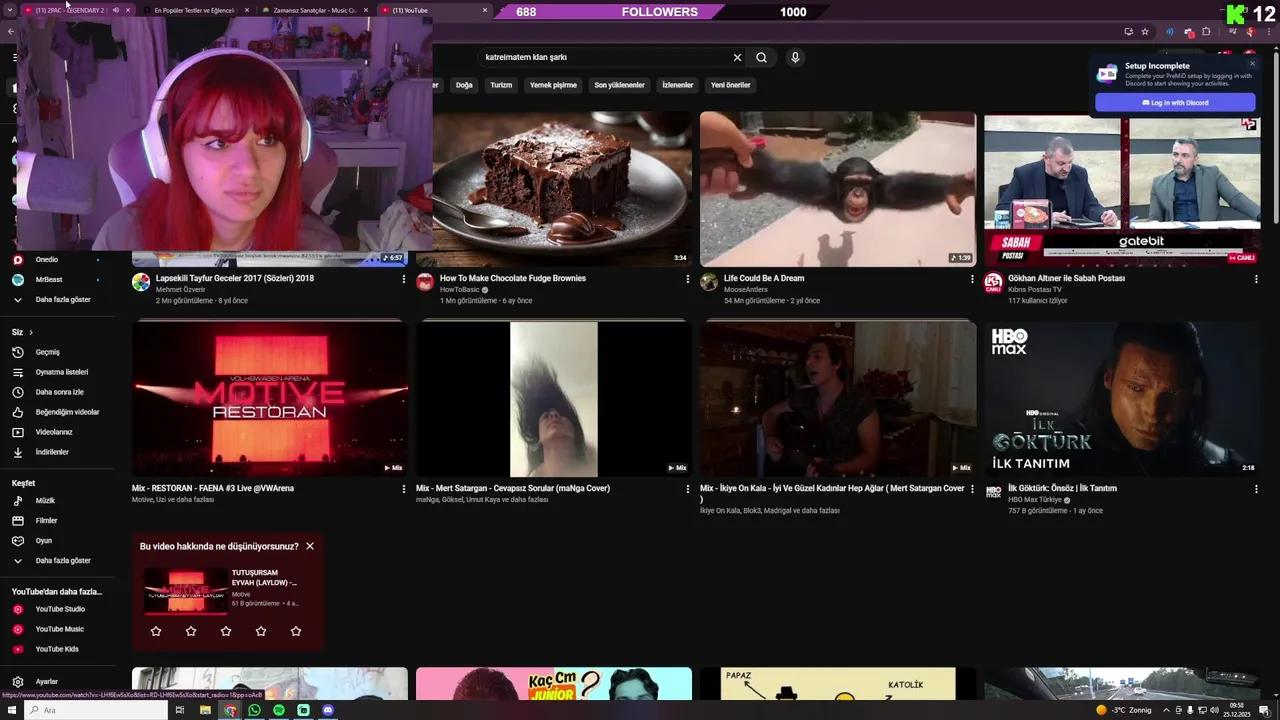Viewport: 1280px width, 720px height.
Task: Open the options menu on the brownies video
Action: coord(687,279)
